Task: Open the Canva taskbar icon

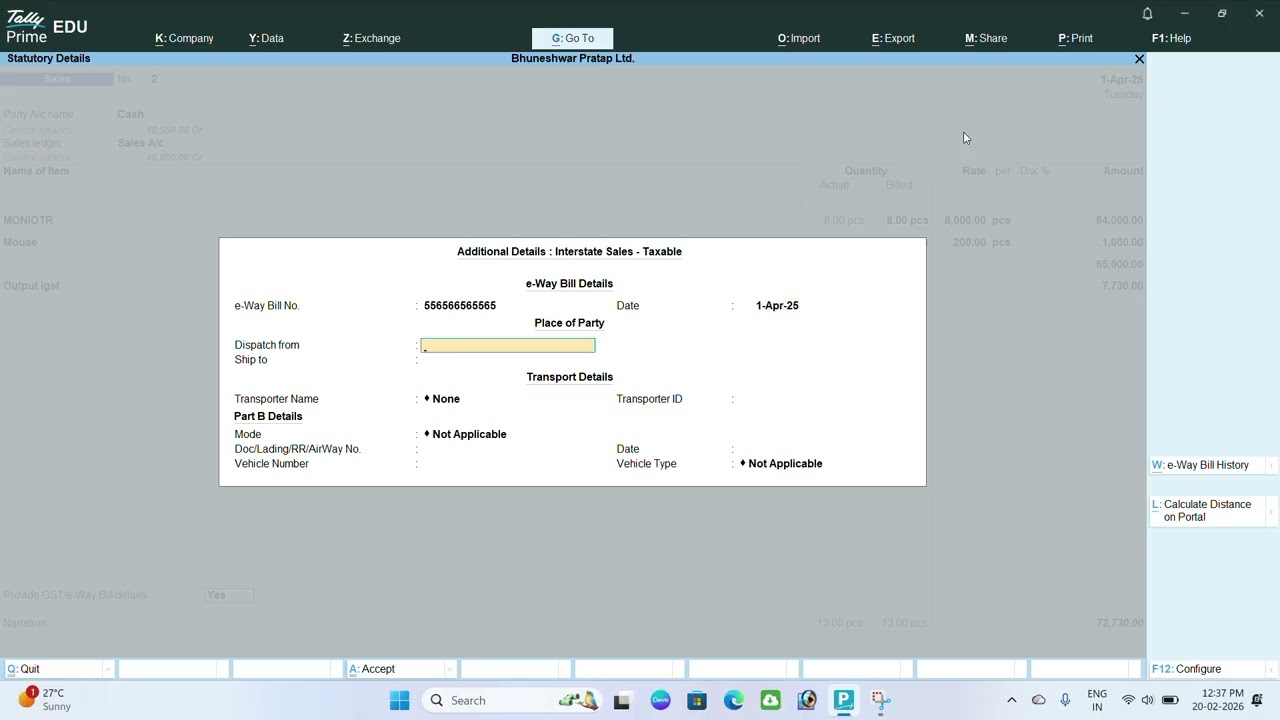Action: point(660,700)
